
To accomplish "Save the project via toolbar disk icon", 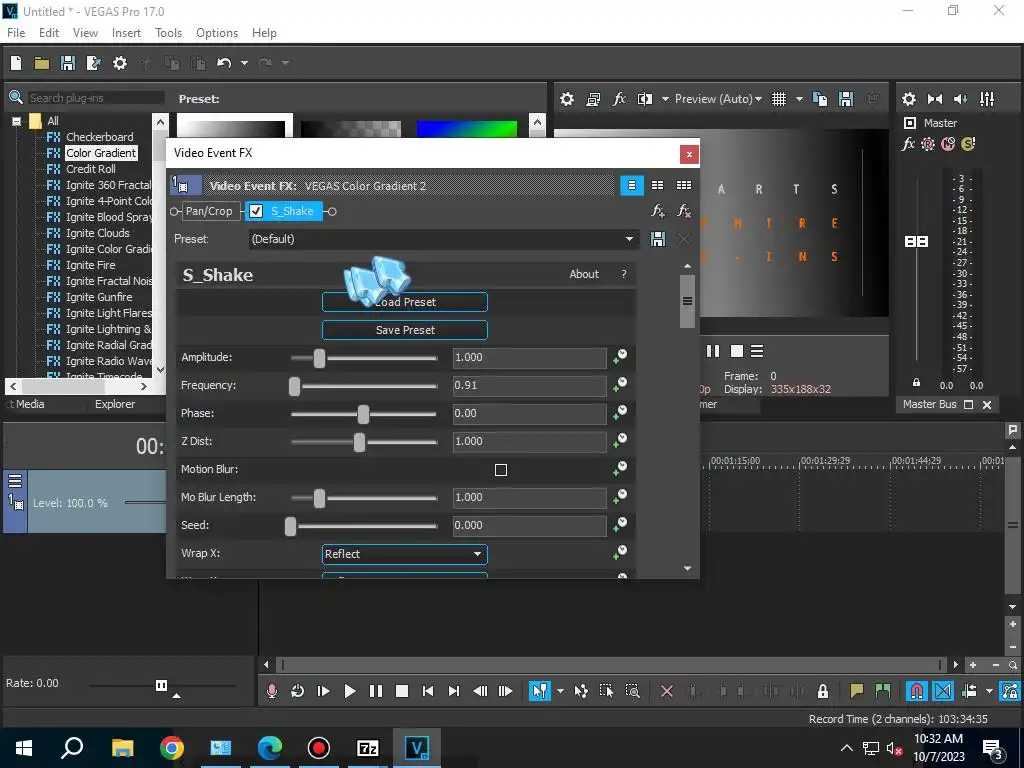I will [67, 63].
